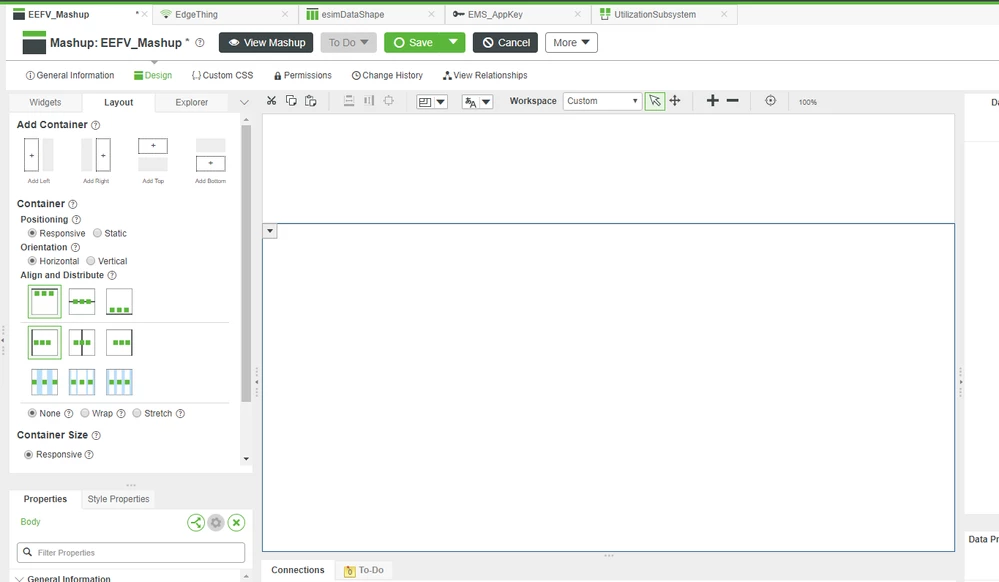Click the View Mashup button
Screen dimensions: 999x582
pyautogui.click(x=266, y=43)
